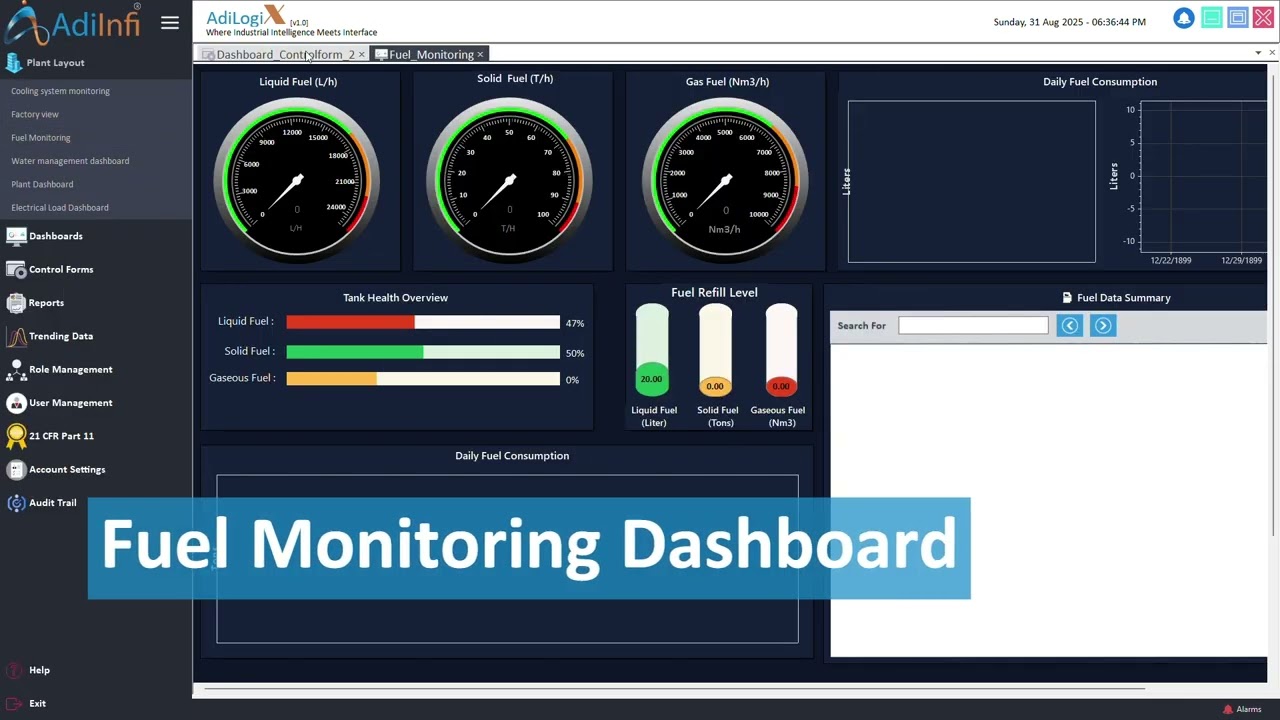Open Plant Dashboard entry

click(42, 184)
